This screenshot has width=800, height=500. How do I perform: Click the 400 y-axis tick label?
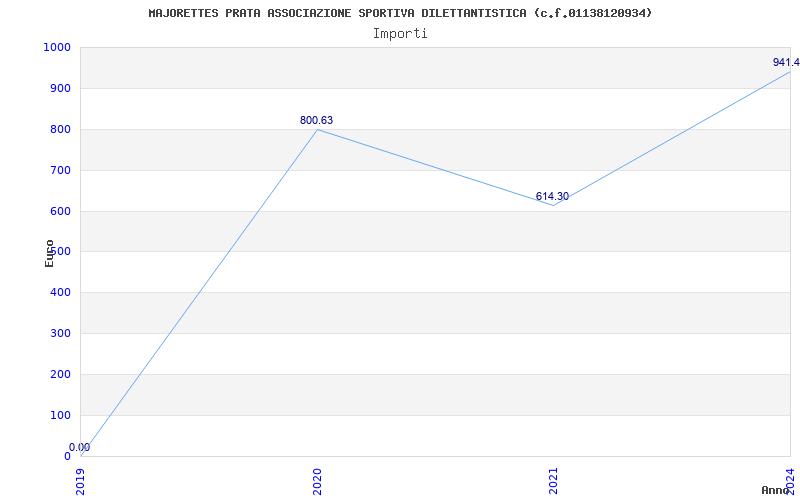pyautogui.click(x=60, y=292)
